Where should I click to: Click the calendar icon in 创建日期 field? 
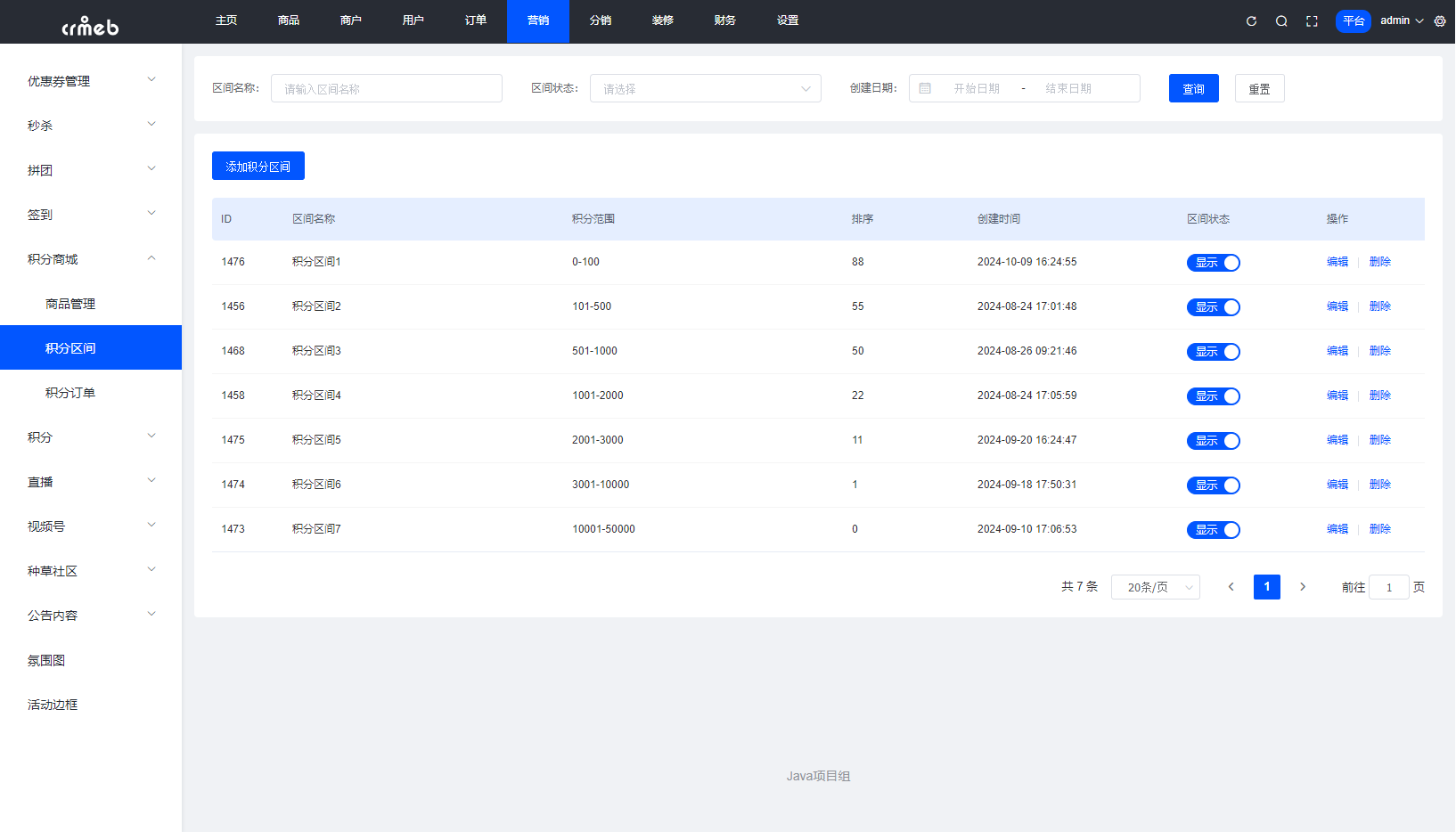click(x=925, y=87)
